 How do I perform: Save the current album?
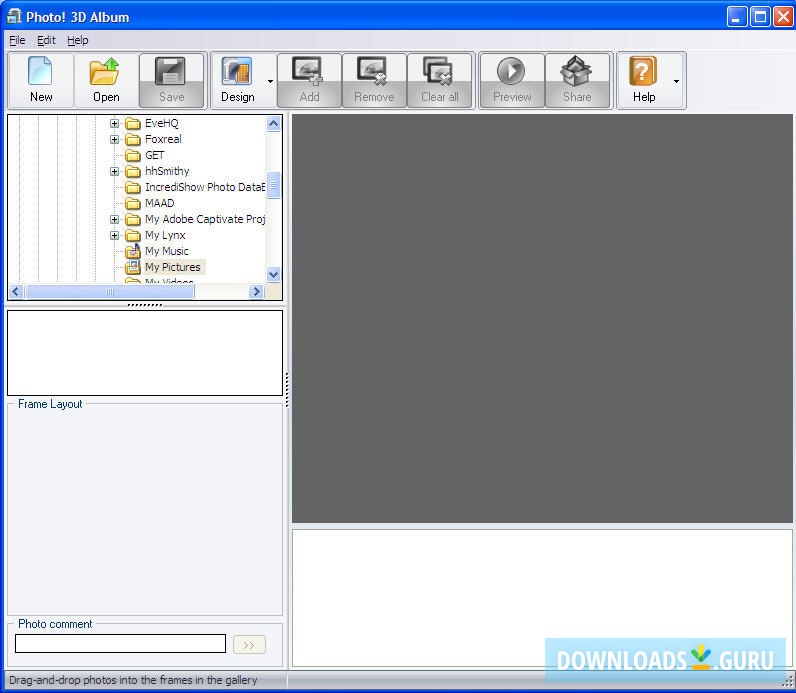click(x=172, y=80)
